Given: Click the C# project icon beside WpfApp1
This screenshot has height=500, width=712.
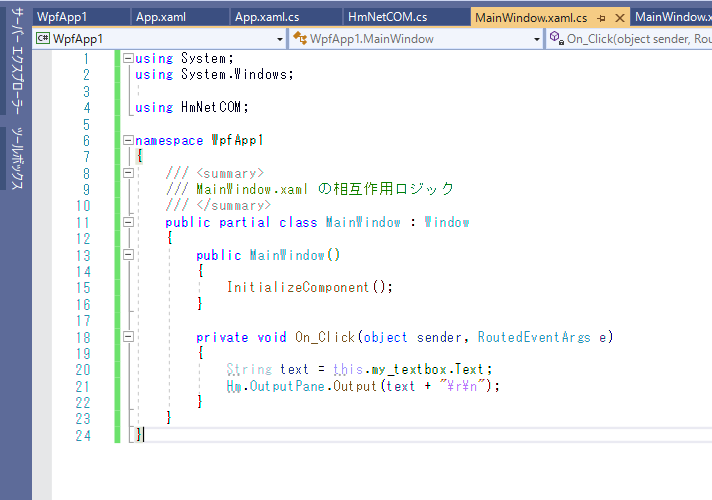Looking at the screenshot, I should 44,39.
